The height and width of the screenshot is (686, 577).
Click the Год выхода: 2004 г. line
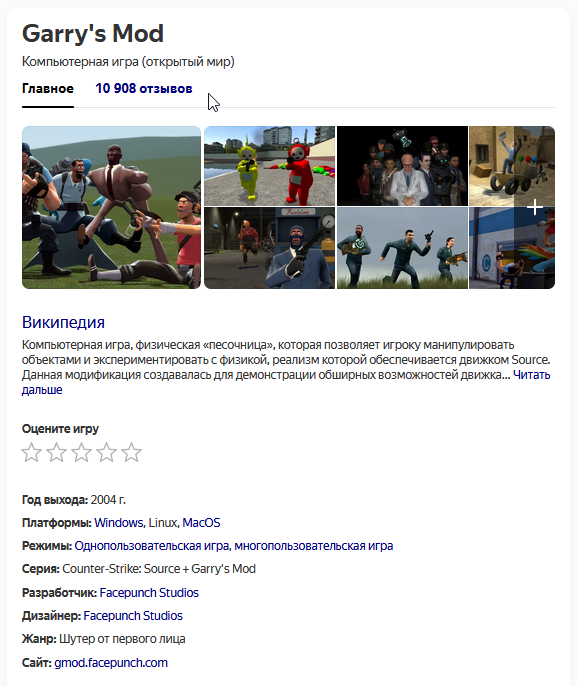[x=74, y=500]
